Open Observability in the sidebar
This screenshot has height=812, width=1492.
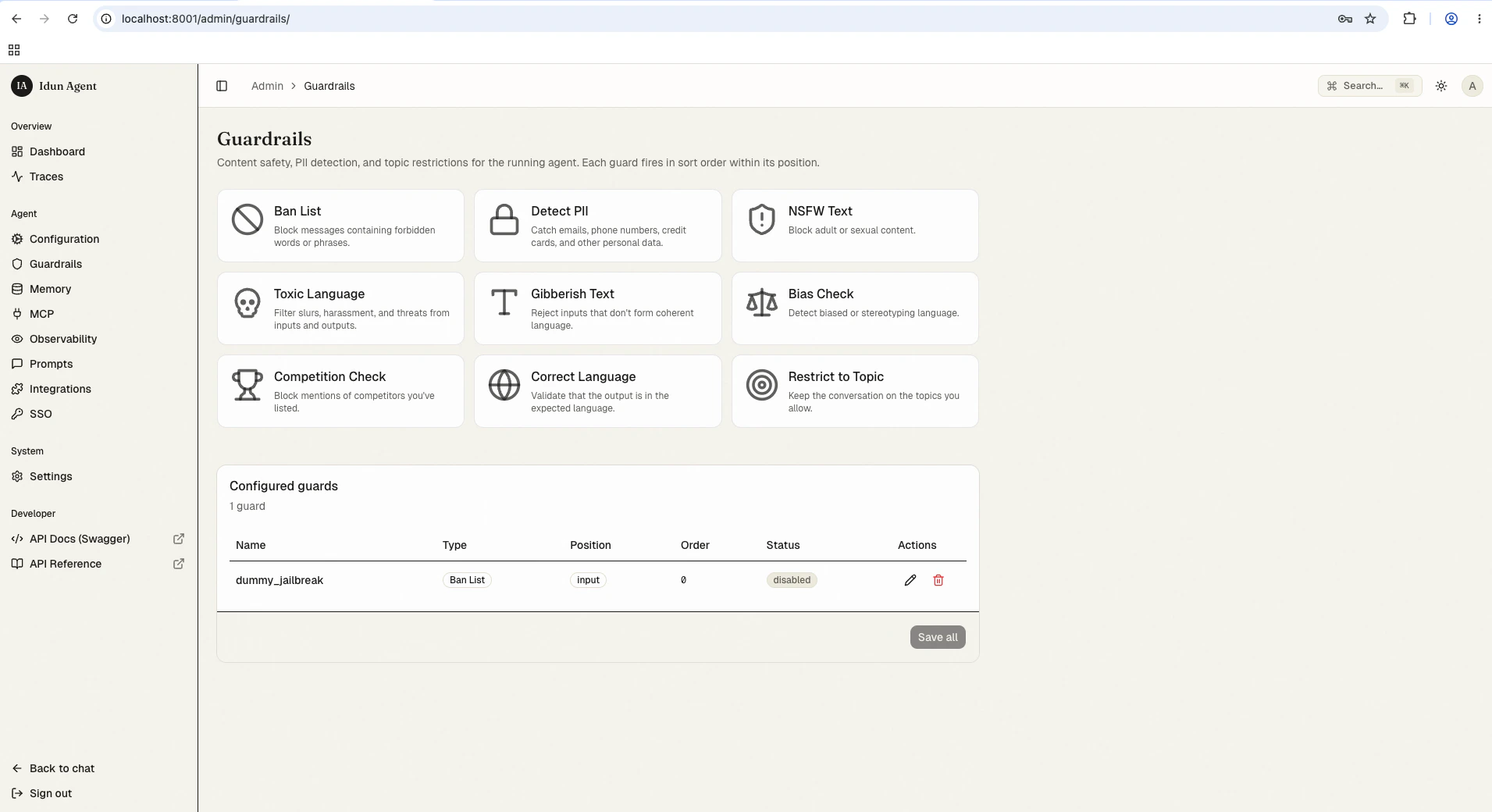98,339
